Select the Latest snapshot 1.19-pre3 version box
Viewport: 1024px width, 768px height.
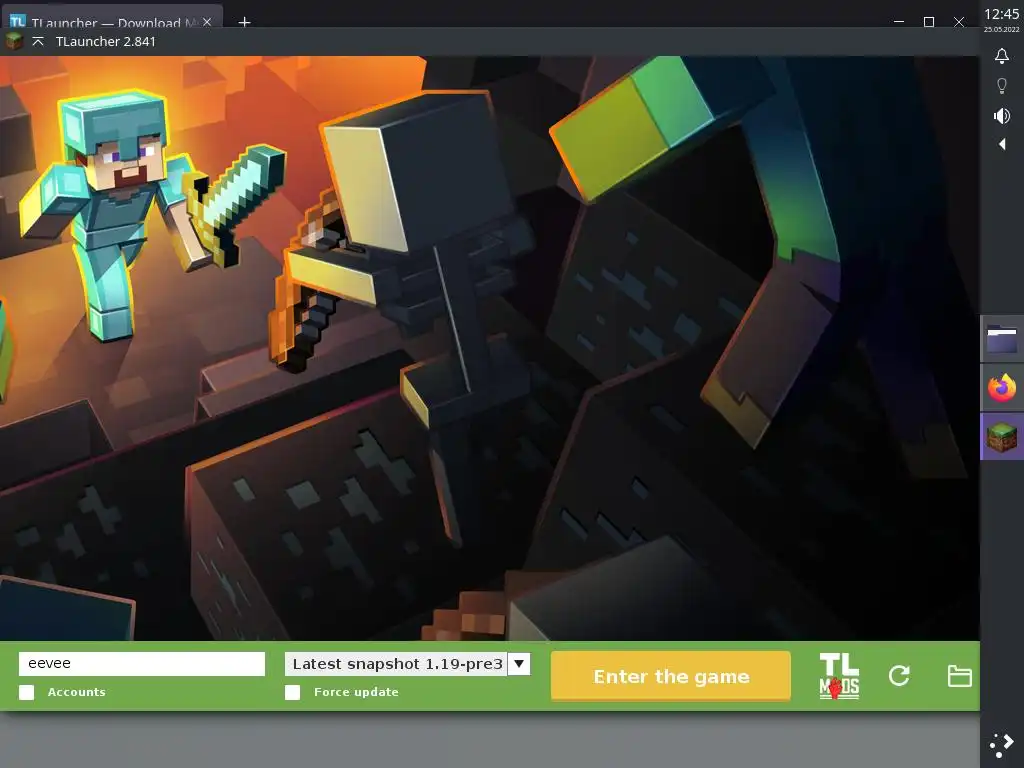coord(396,664)
